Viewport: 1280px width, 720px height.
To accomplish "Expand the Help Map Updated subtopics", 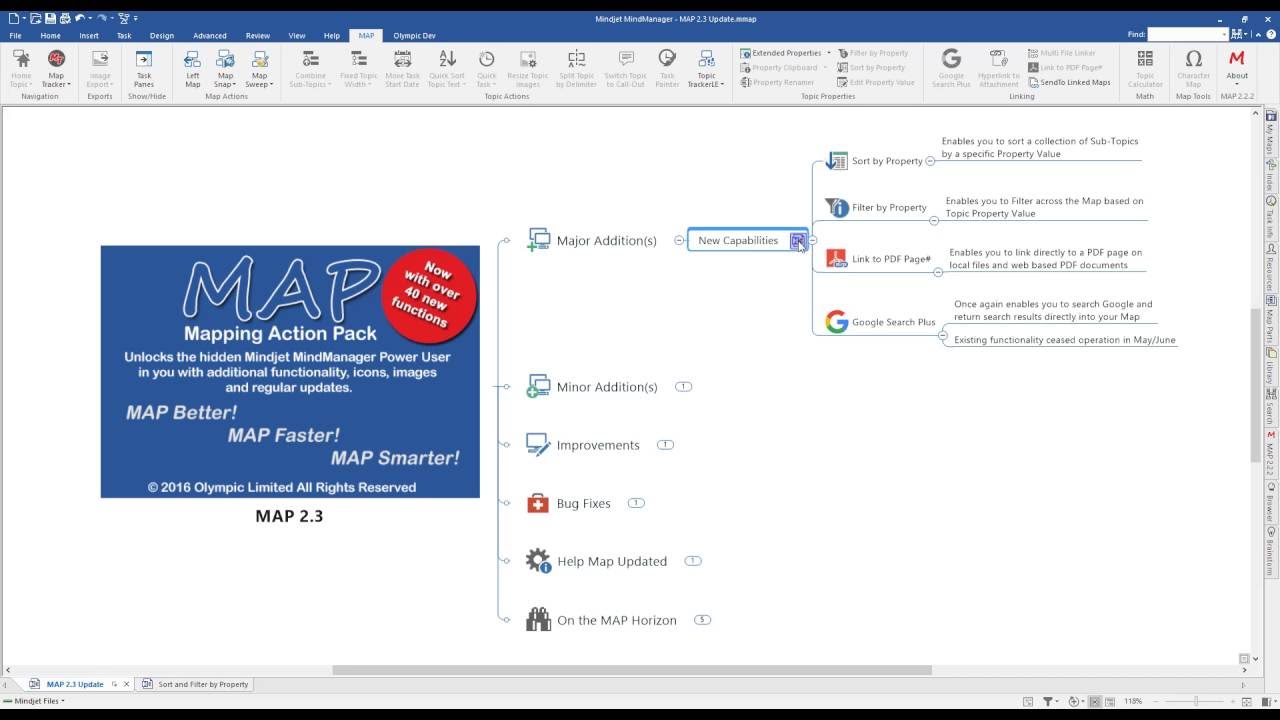I will (x=692, y=561).
